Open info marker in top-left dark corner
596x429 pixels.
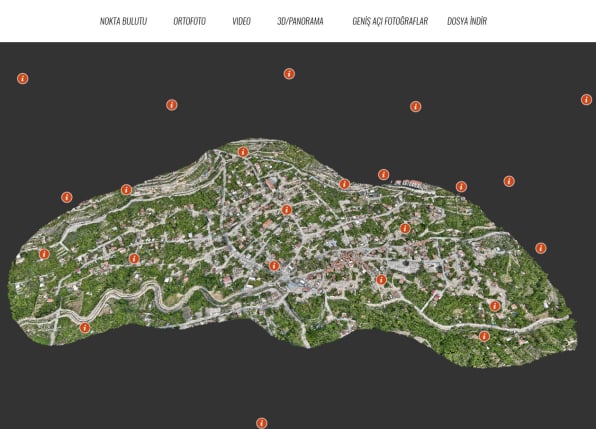coord(23,79)
